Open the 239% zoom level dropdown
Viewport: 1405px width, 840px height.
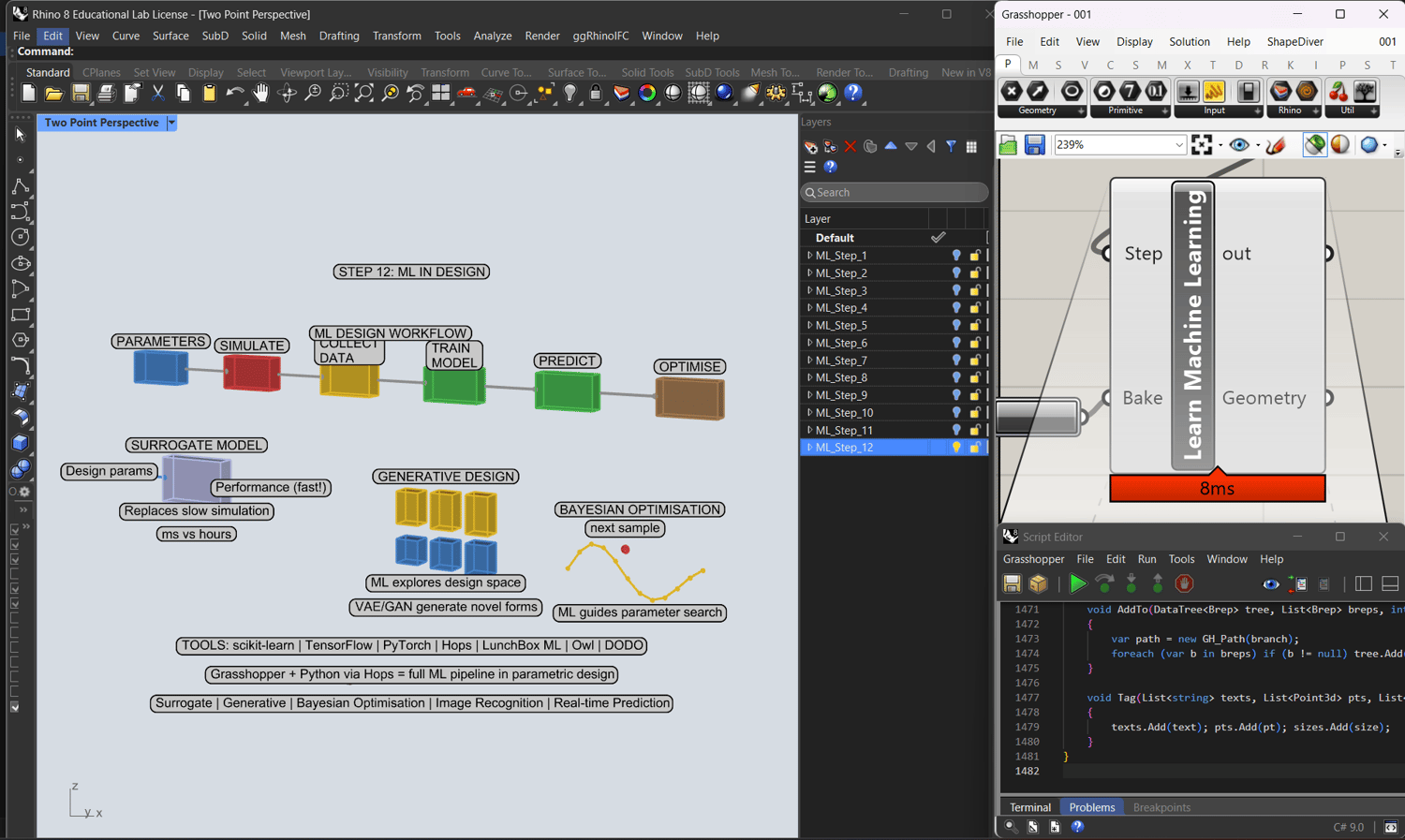tap(1178, 145)
